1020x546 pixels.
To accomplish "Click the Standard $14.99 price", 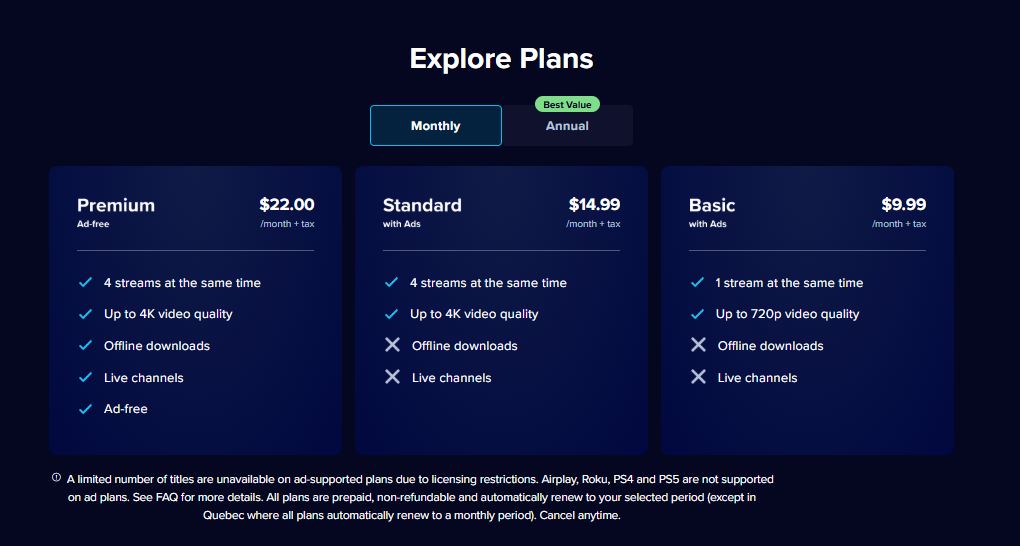I will (x=594, y=204).
